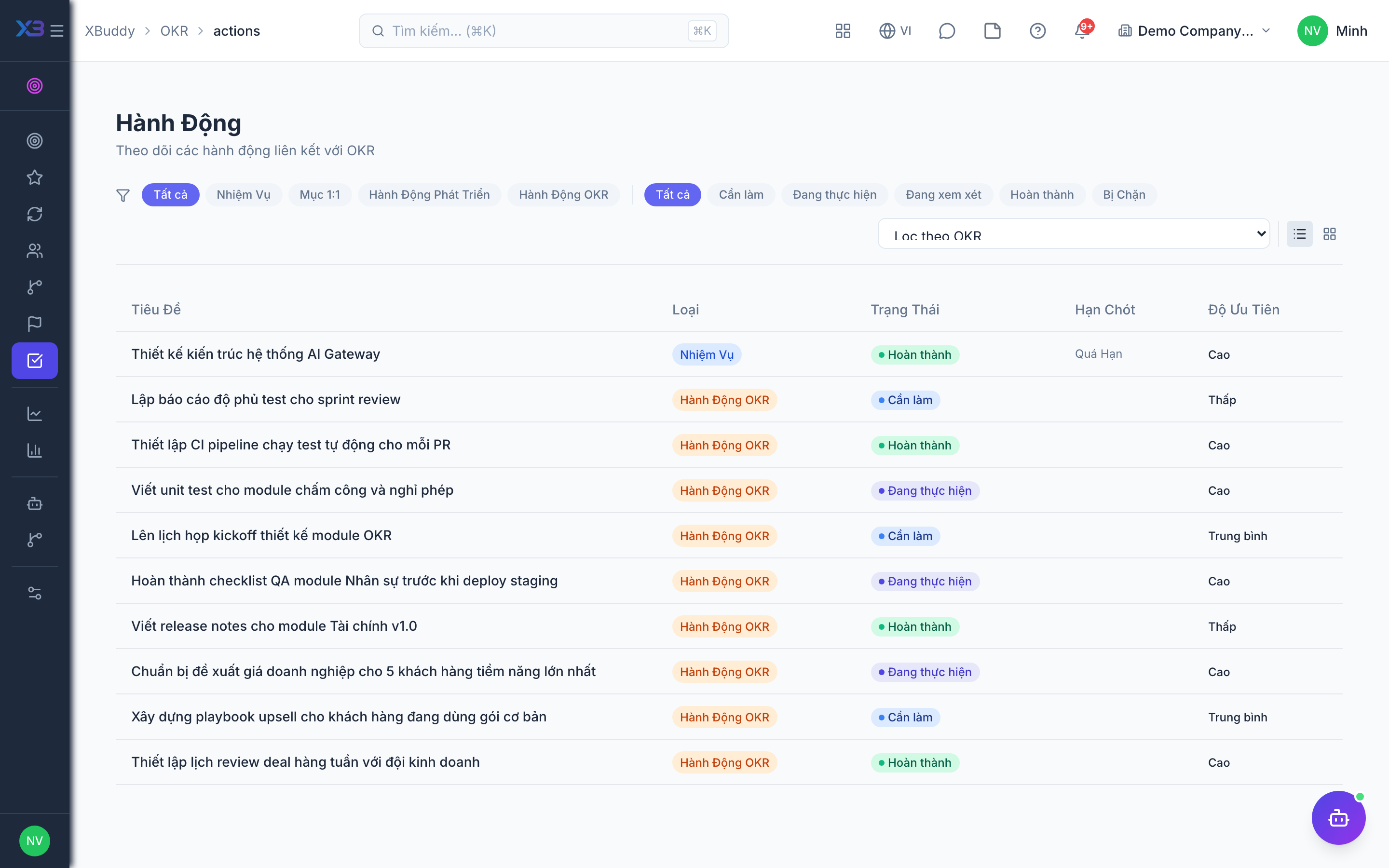The image size is (1389, 868).
Task: Filter by Đang thực hiện status chip
Action: 834,195
